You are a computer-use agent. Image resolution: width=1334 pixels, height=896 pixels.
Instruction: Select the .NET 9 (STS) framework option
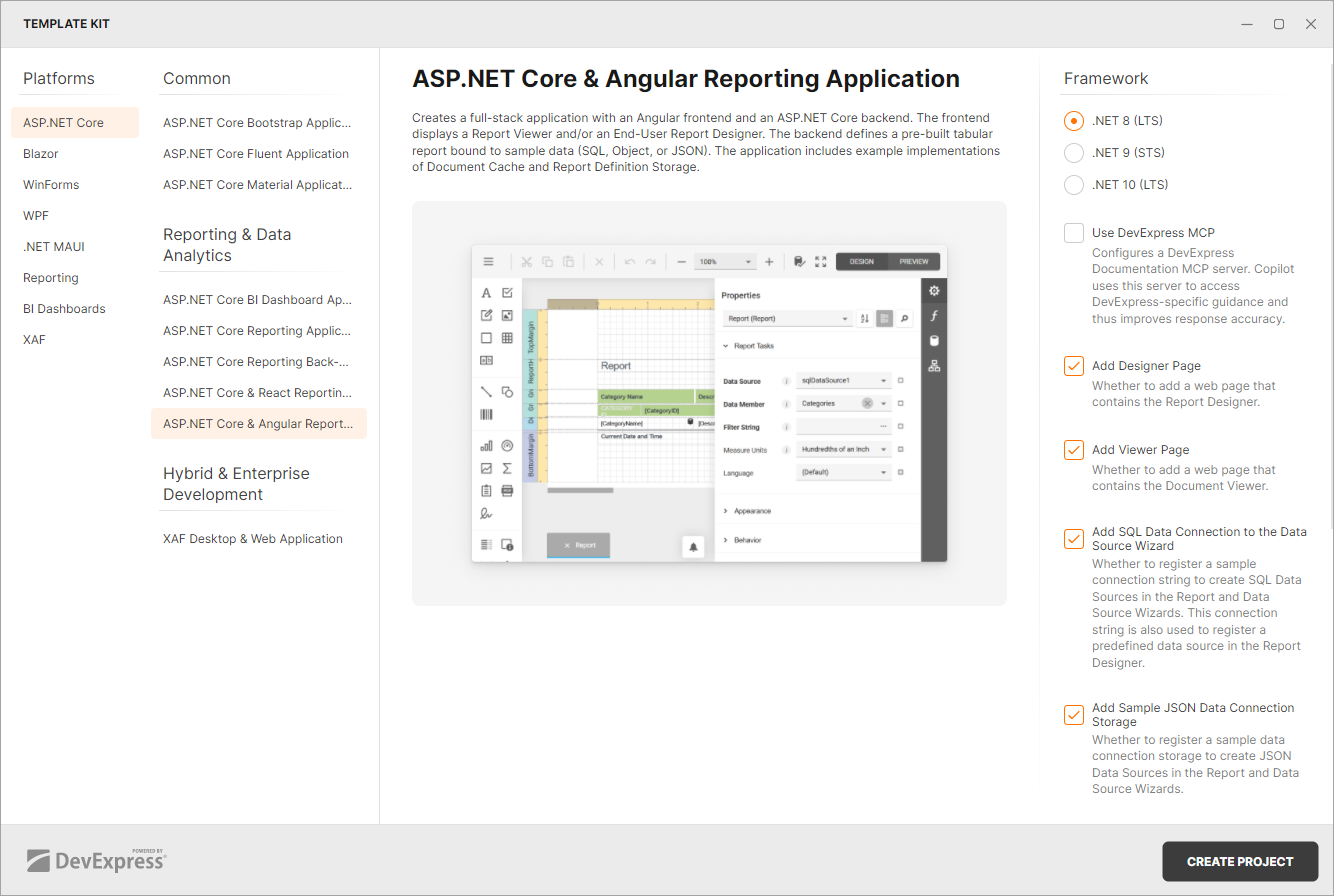pyautogui.click(x=1073, y=153)
